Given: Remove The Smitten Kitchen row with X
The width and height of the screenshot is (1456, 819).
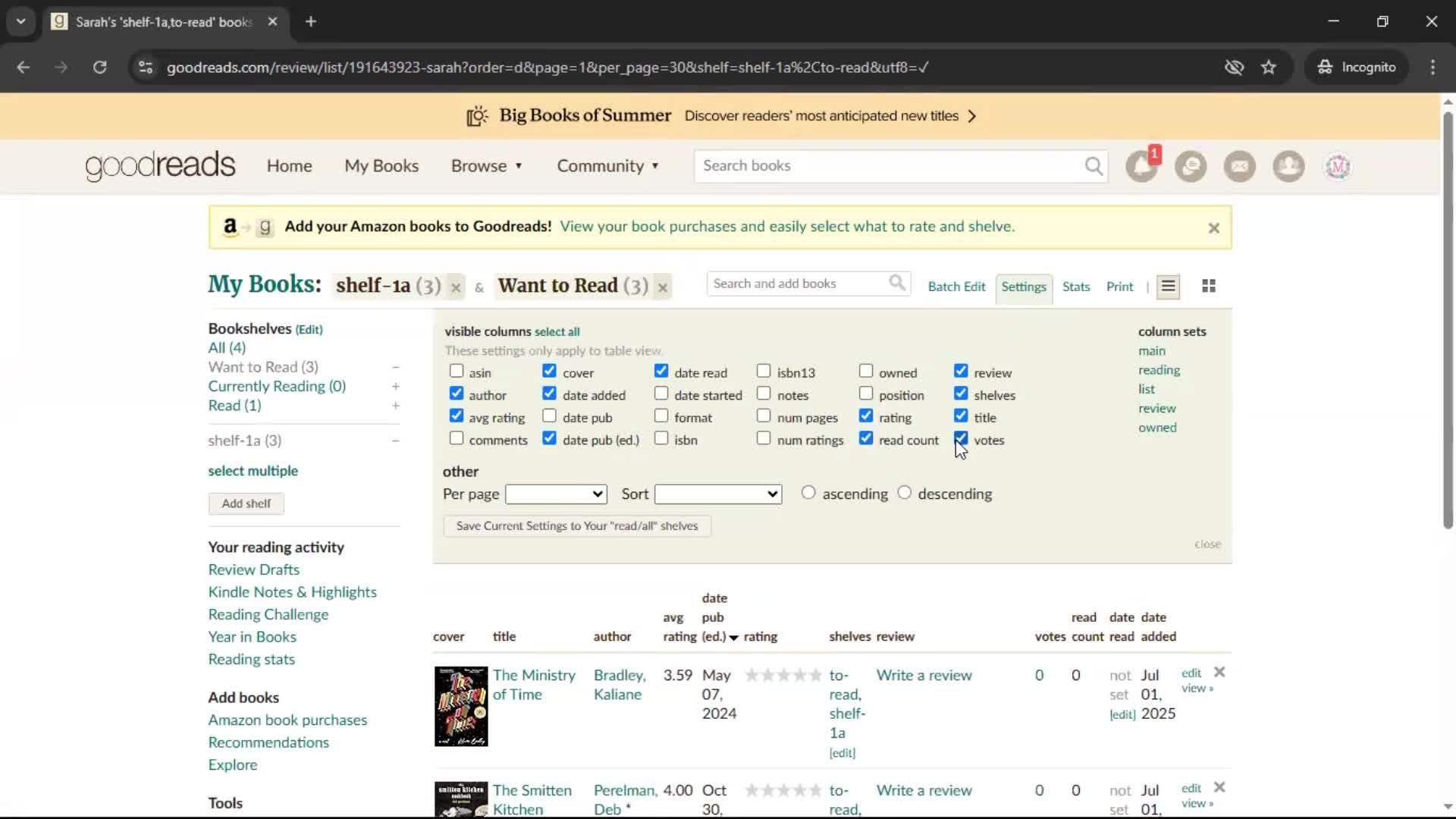Looking at the screenshot, I should 1219,787.
